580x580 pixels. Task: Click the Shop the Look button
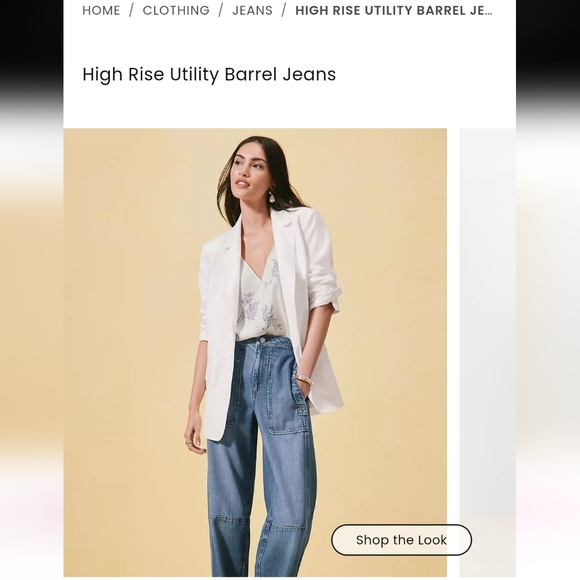pyautogui.click(x=401, y=540)
